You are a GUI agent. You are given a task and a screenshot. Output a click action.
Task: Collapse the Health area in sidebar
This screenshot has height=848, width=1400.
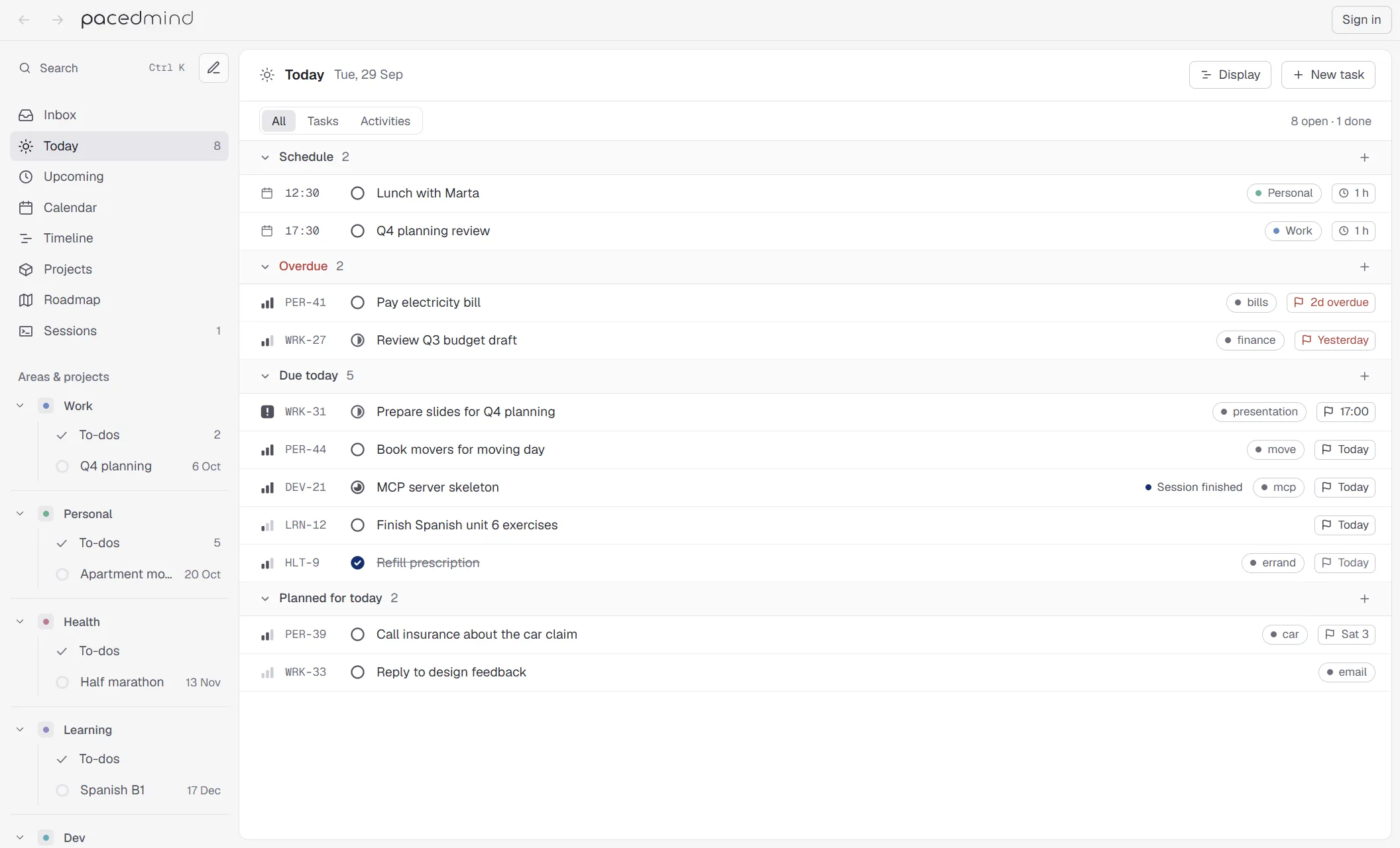click(21, 621)
